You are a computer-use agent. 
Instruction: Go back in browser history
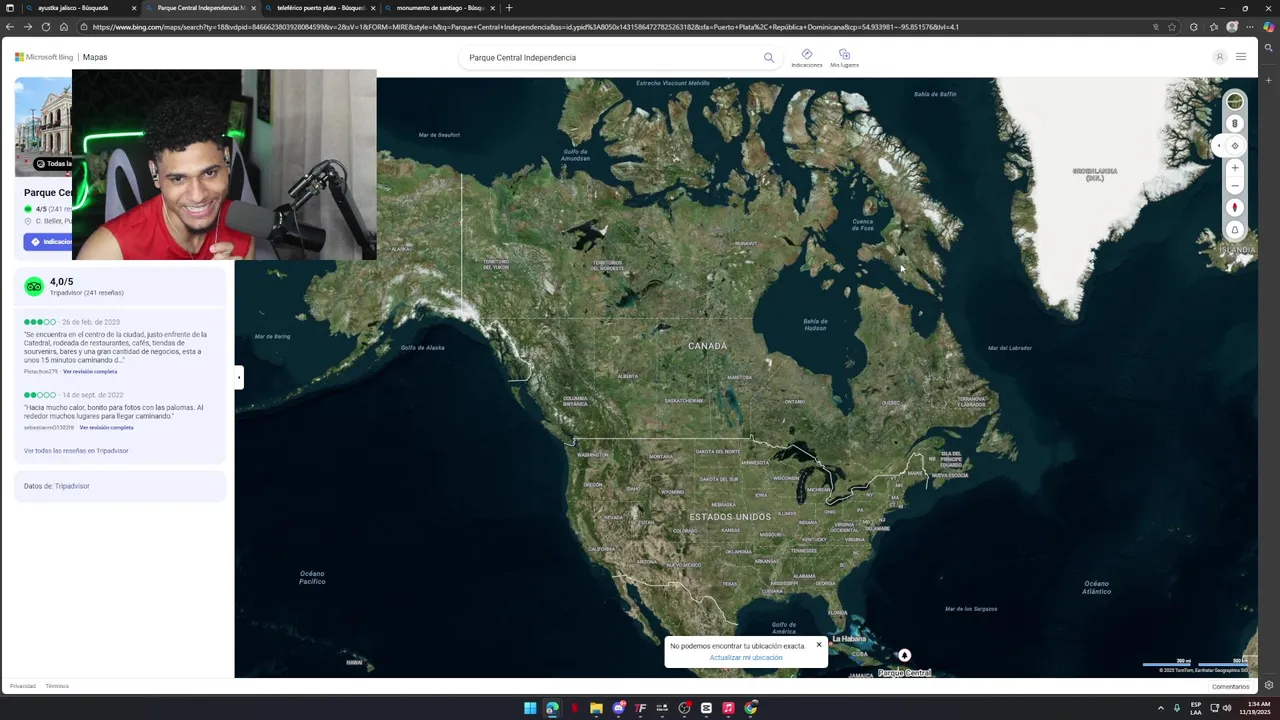pyautogui.click(x=9, y=27)
